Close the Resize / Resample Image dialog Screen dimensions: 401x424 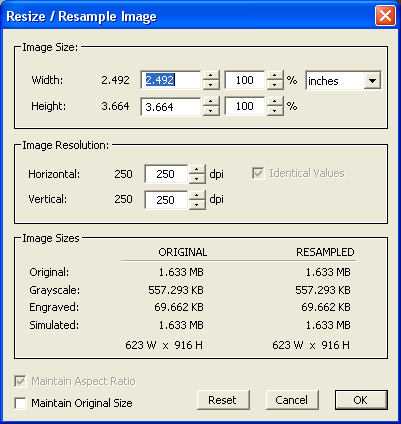pos(385,16)
